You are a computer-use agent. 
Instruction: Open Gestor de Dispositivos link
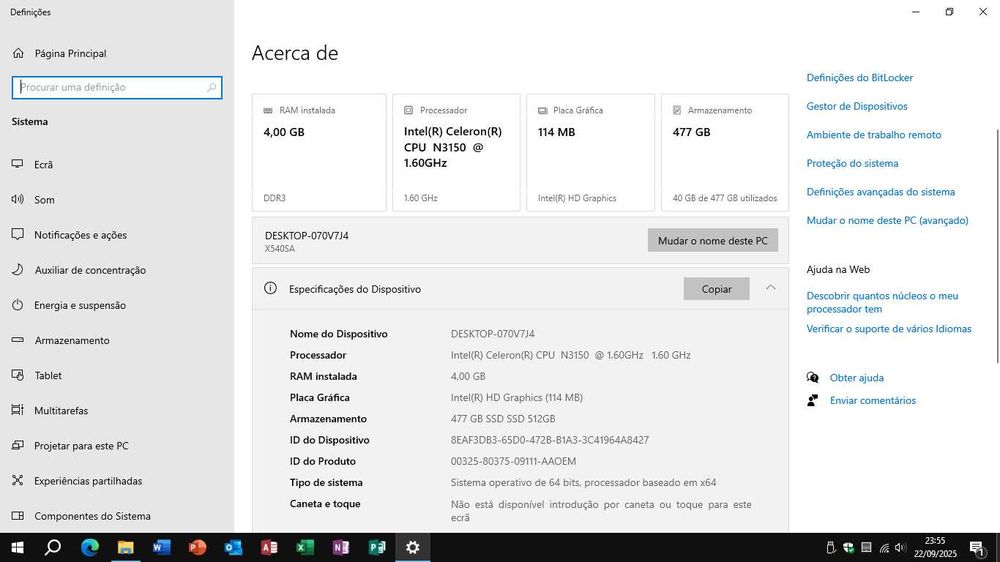tap(857, 107)
